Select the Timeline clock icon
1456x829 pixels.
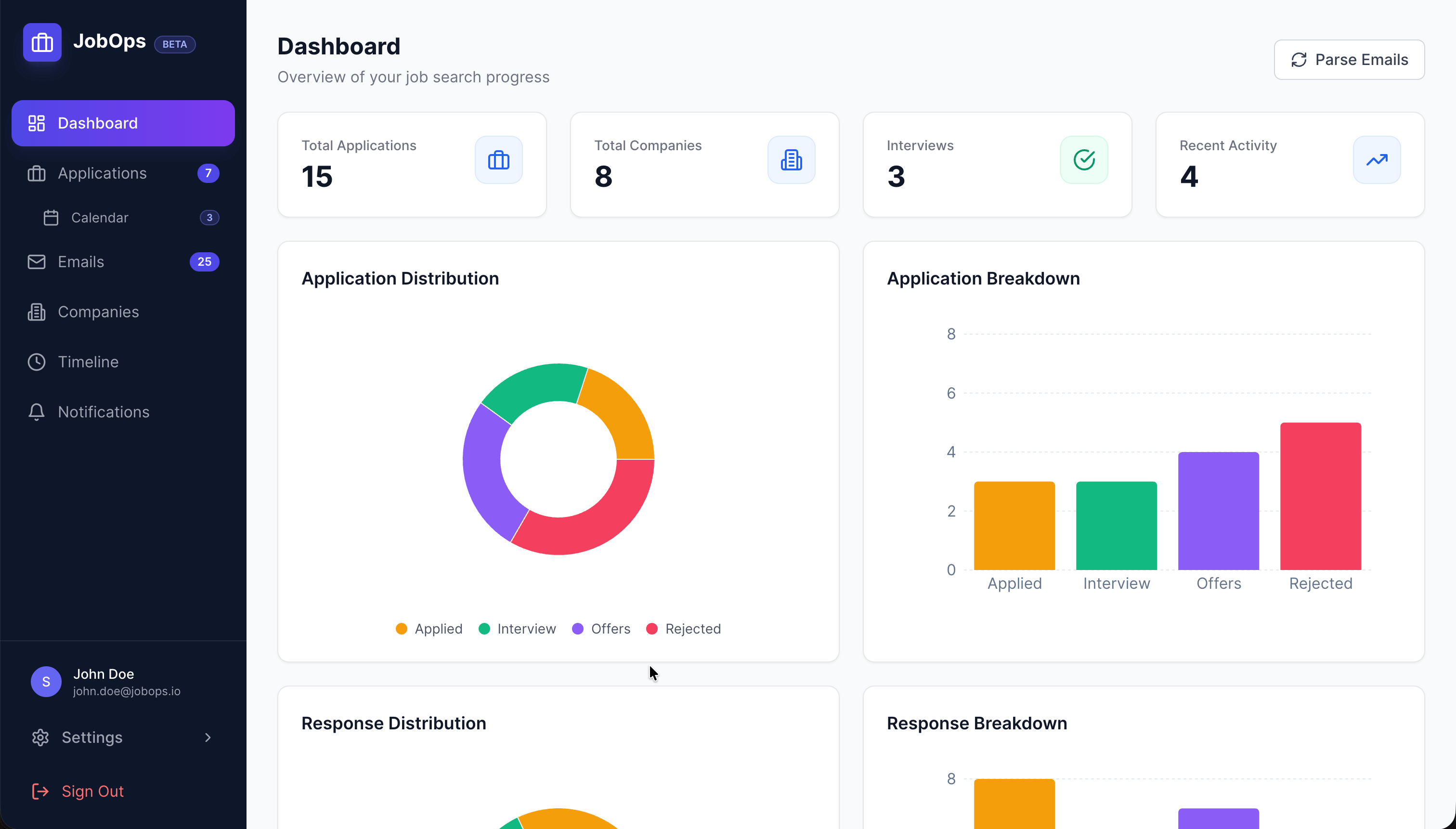click(36, 362)
